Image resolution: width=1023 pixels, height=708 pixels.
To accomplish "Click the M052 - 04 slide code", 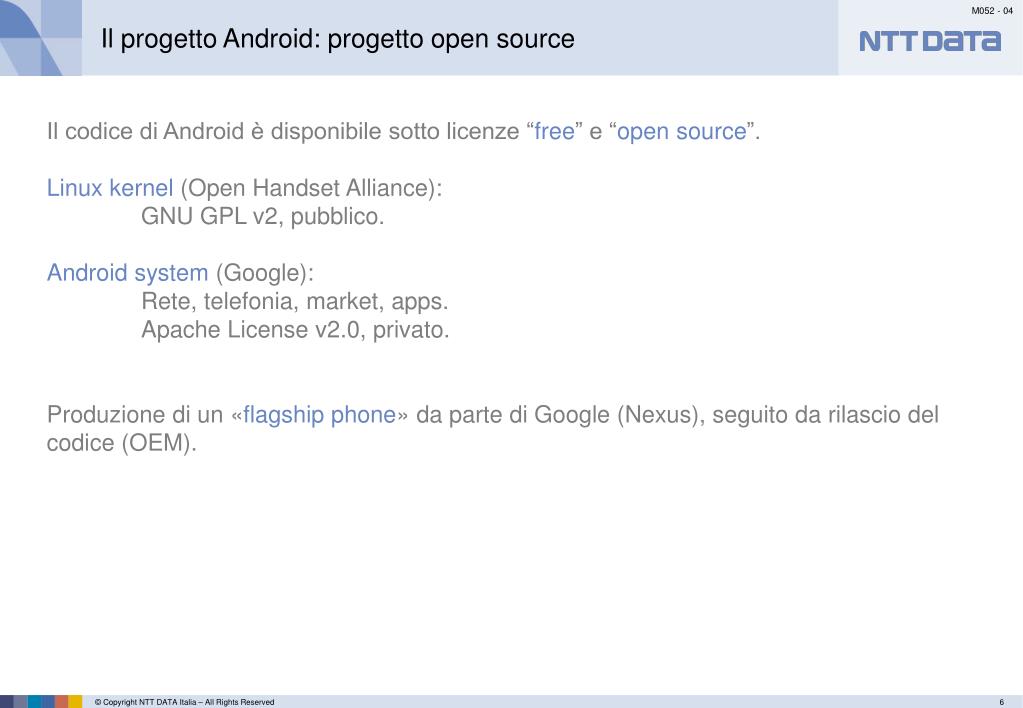I will 992,10.
